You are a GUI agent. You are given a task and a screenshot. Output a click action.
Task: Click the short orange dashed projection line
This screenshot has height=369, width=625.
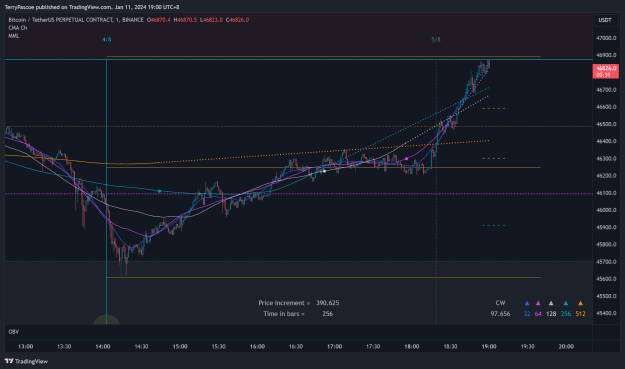click(494, 108)
